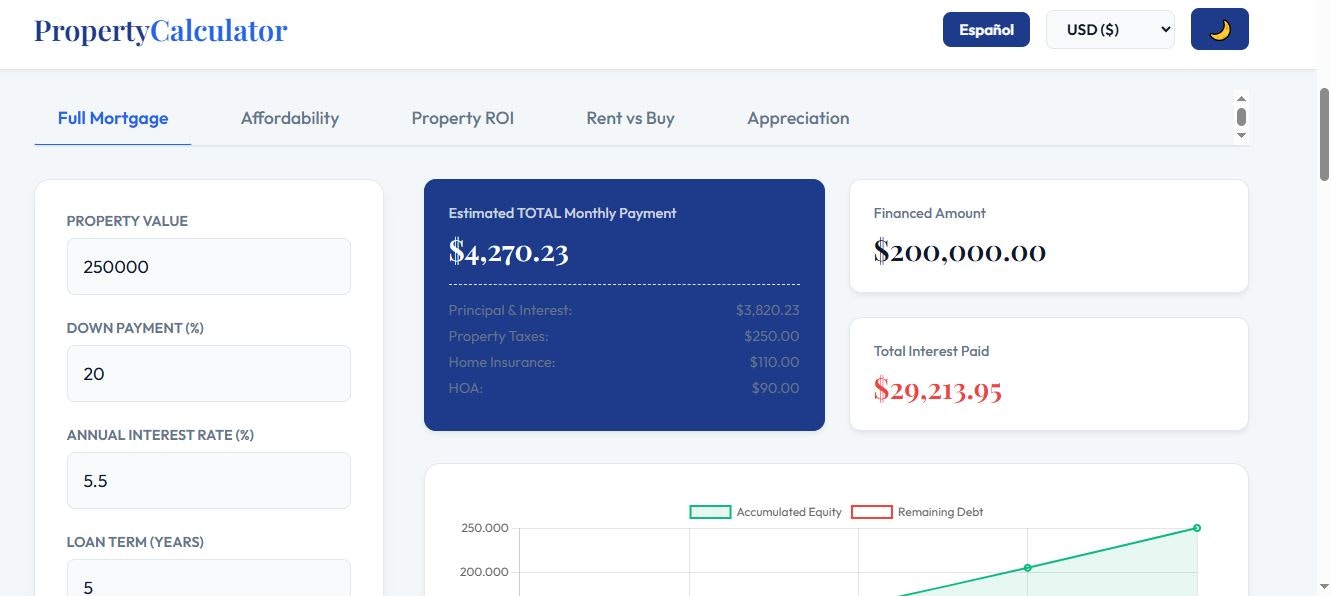Screen dimensions: 1331x596
Task: Open the Property ROI calculator tab
Action: click(462, 117)
